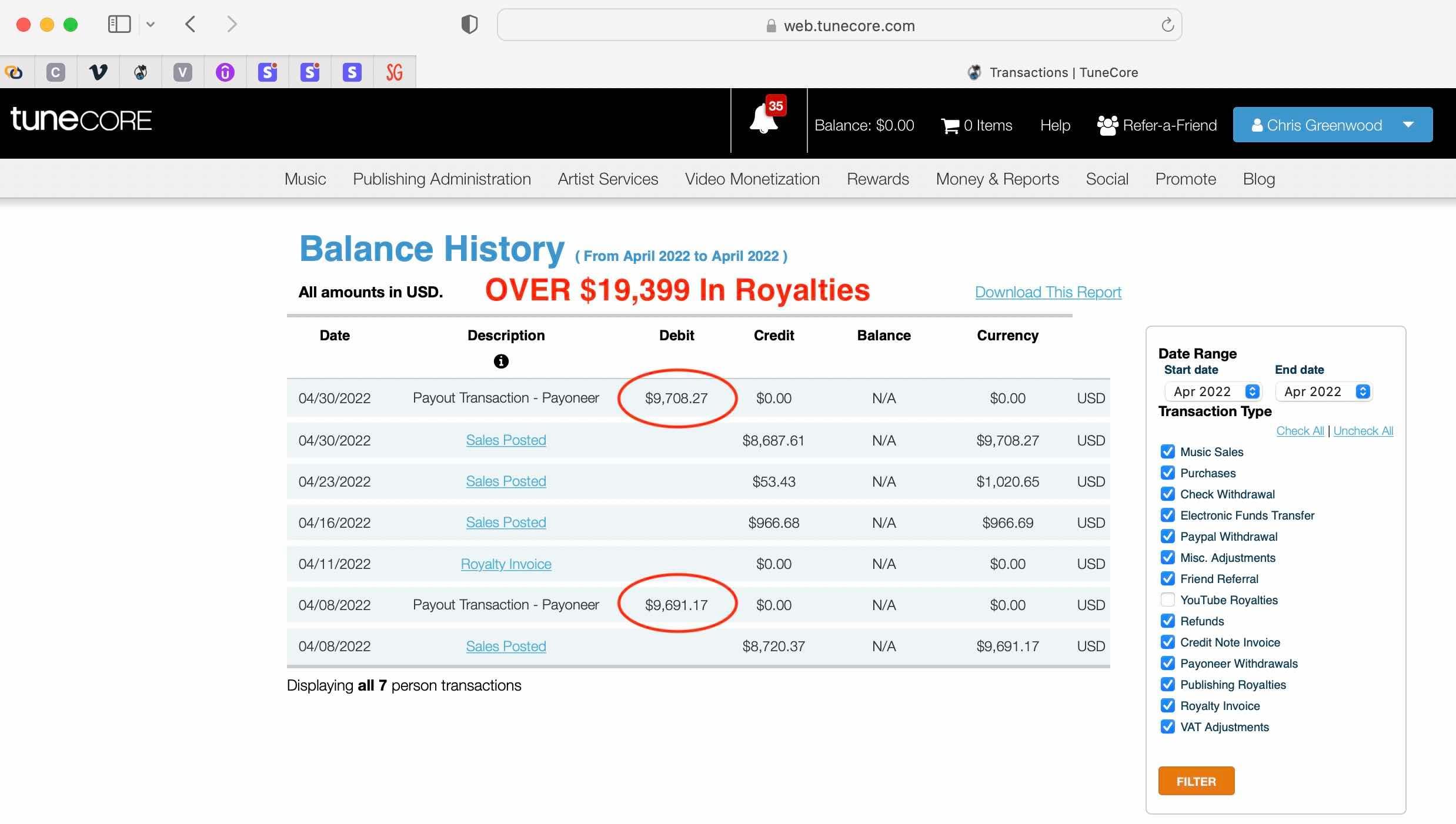This screenshot has height=824, width=1456.
Task: Click the web.tunecore.com address bar
Action: coord(840,25)
